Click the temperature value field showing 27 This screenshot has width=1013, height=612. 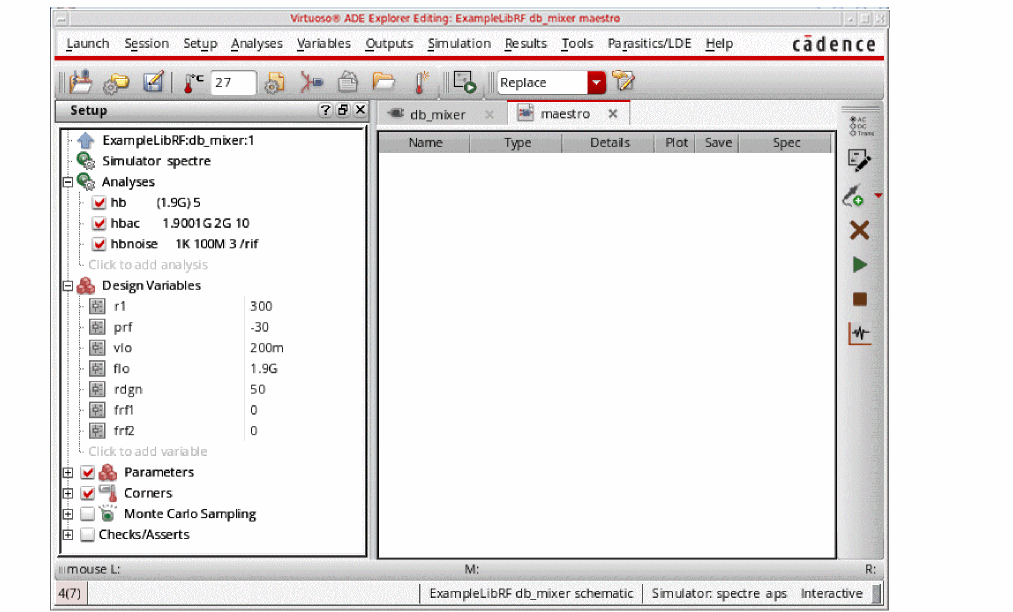pos(233,83)
